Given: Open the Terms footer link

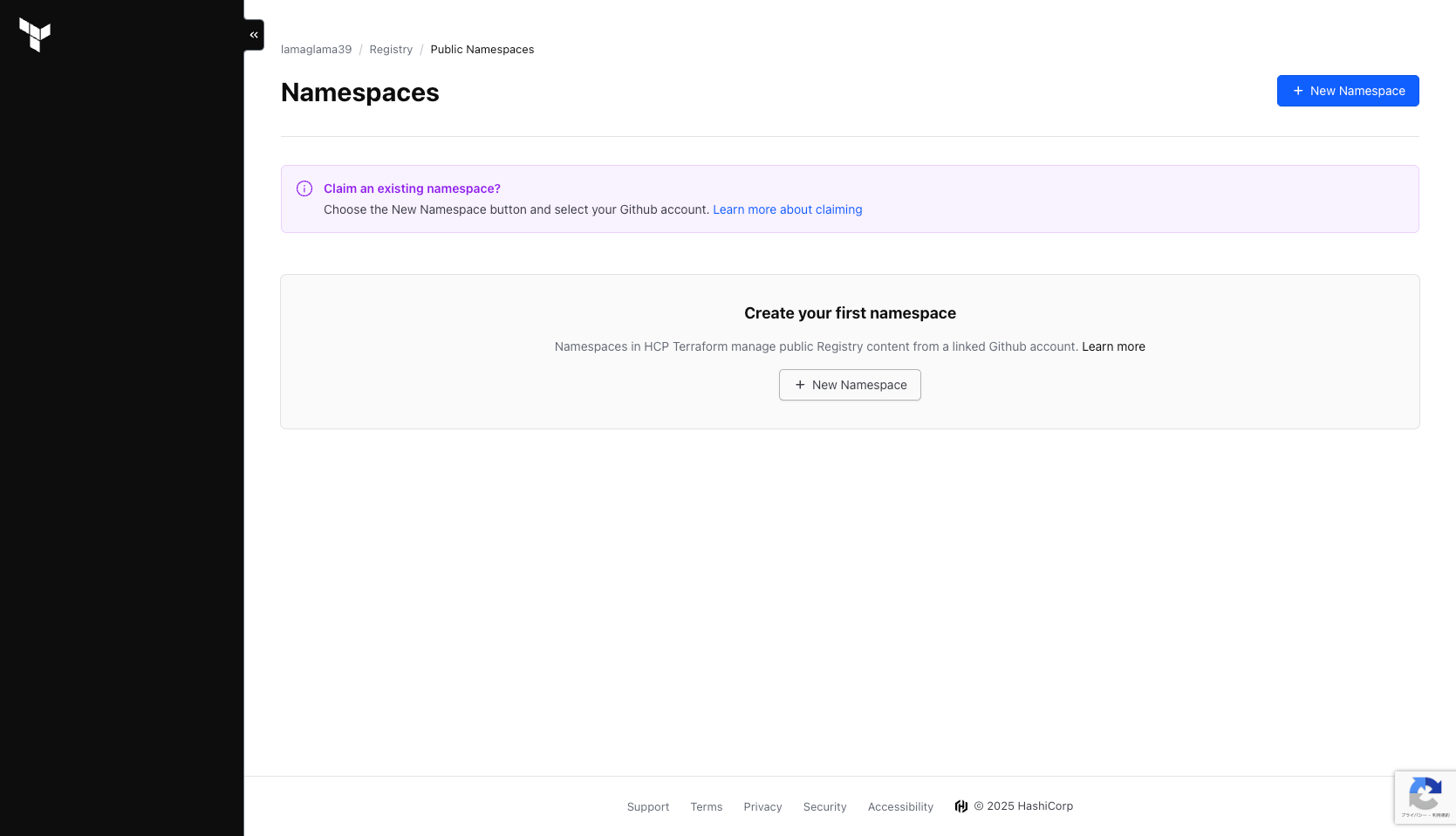Looking at the screenshot, I should coord(707,807).
